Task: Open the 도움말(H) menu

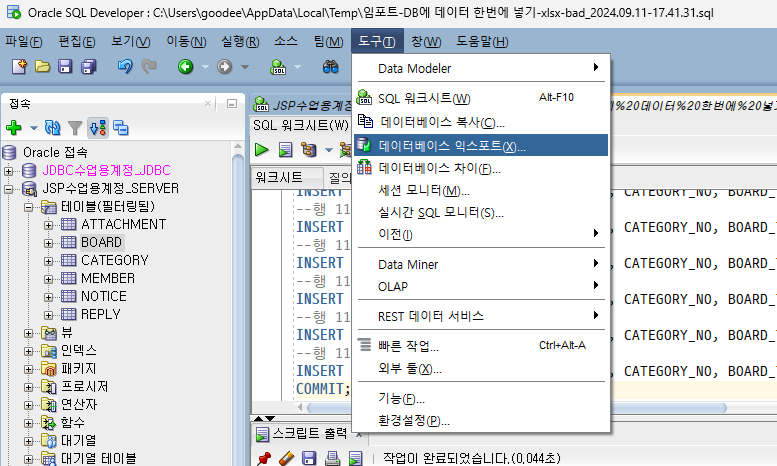Action: (482, 41)
